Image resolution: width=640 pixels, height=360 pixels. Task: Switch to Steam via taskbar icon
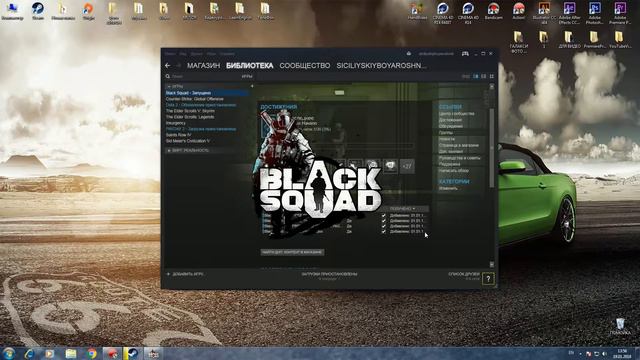tap(132, 353)
